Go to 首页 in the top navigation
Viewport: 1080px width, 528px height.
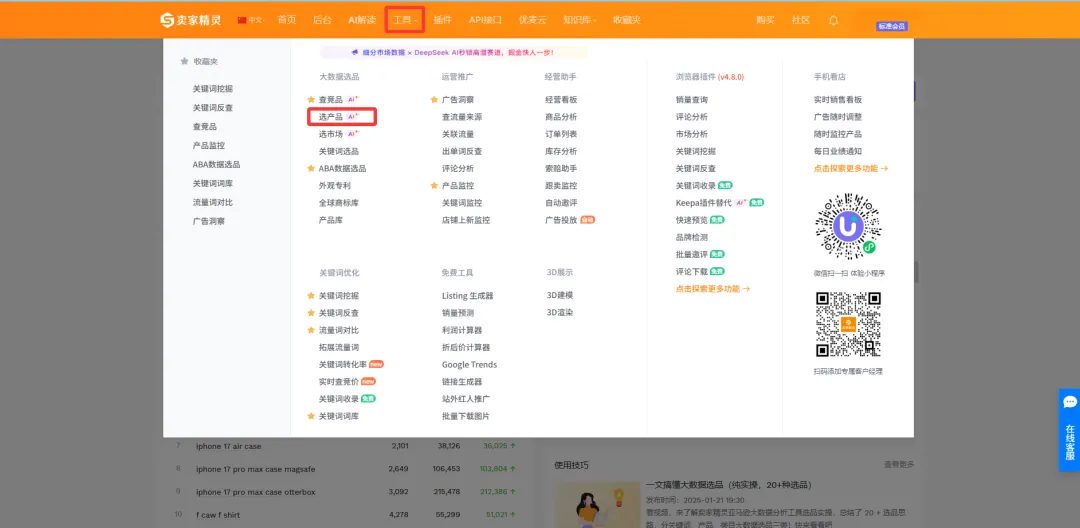click(287, 20)
